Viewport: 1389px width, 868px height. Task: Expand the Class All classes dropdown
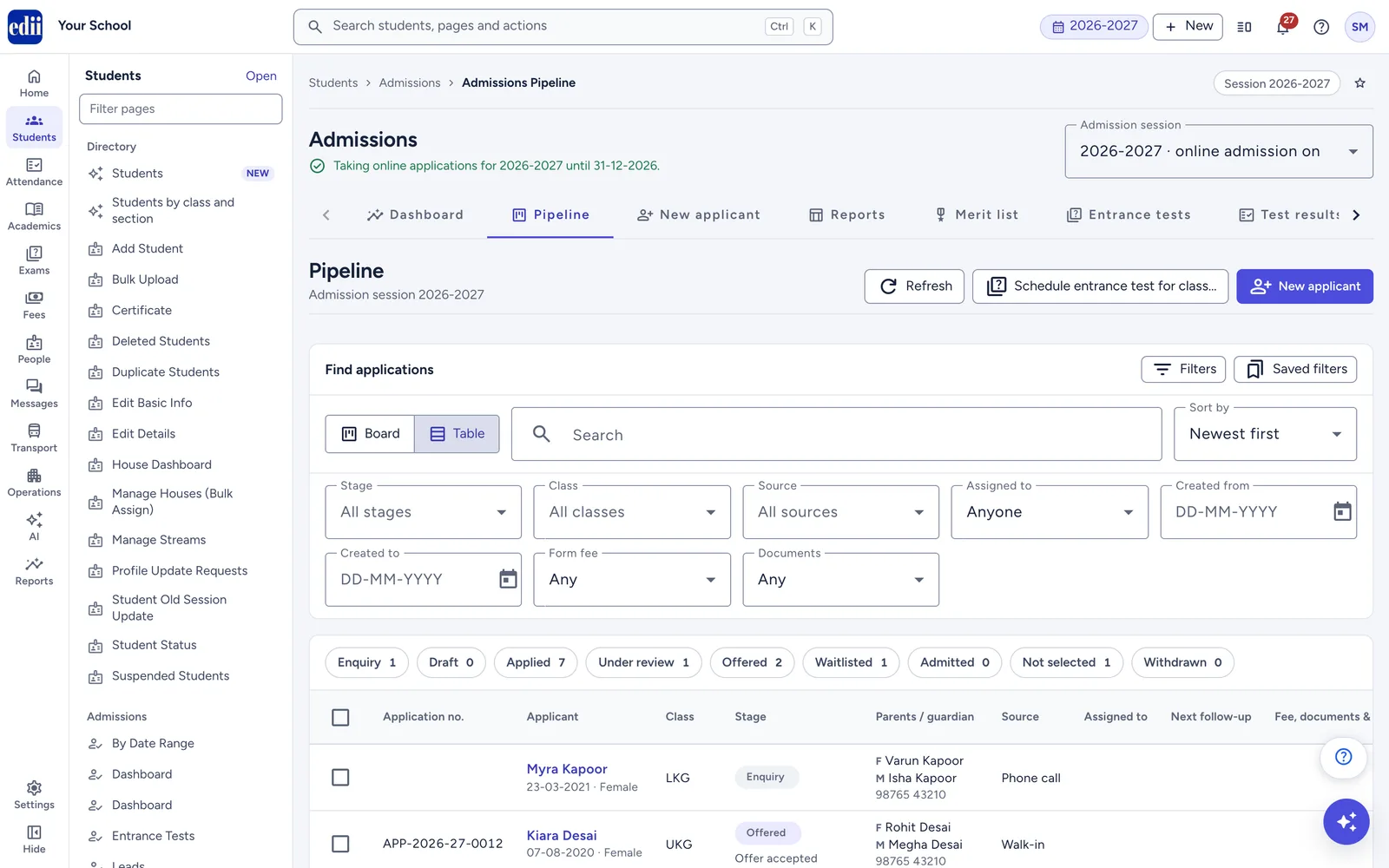[x=632, y=512]
